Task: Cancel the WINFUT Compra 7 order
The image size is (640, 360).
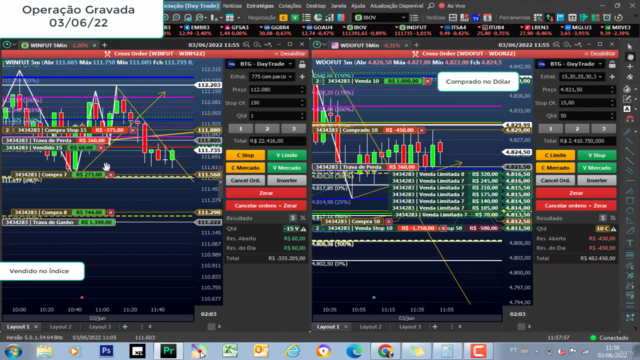Action: 111,175
